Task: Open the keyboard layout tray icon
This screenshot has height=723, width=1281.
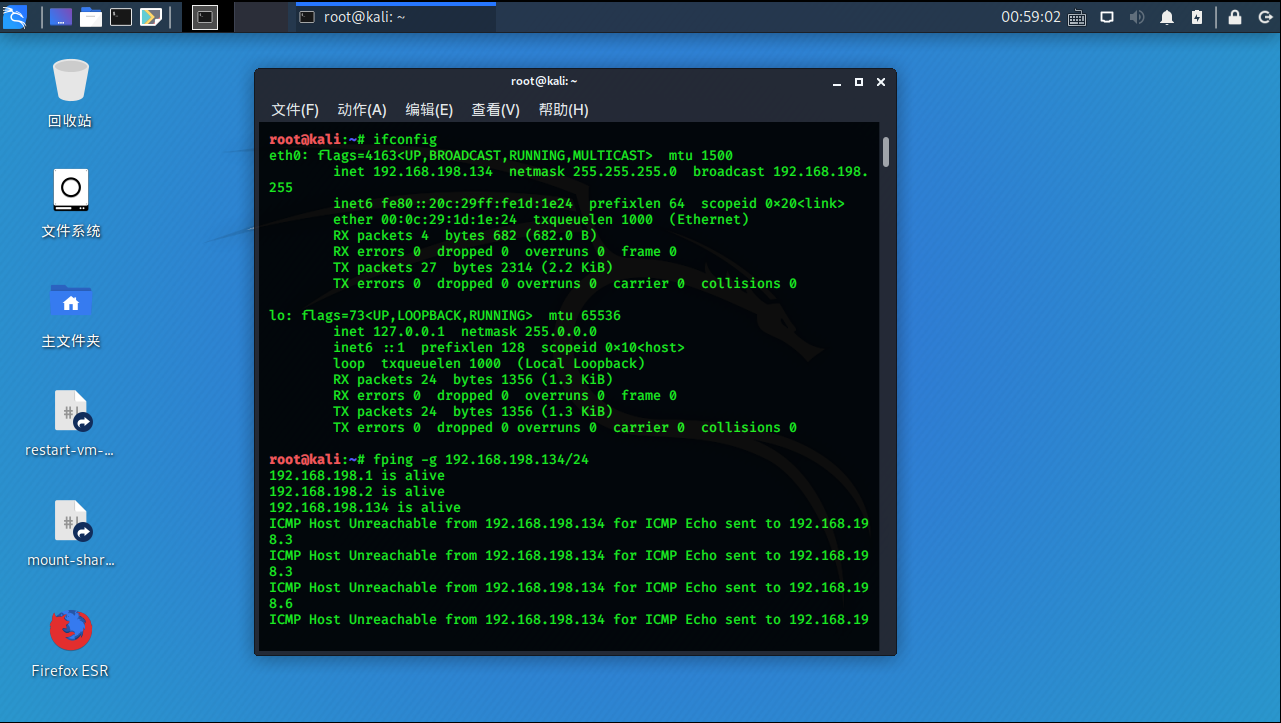Action: pos(1077,17)
